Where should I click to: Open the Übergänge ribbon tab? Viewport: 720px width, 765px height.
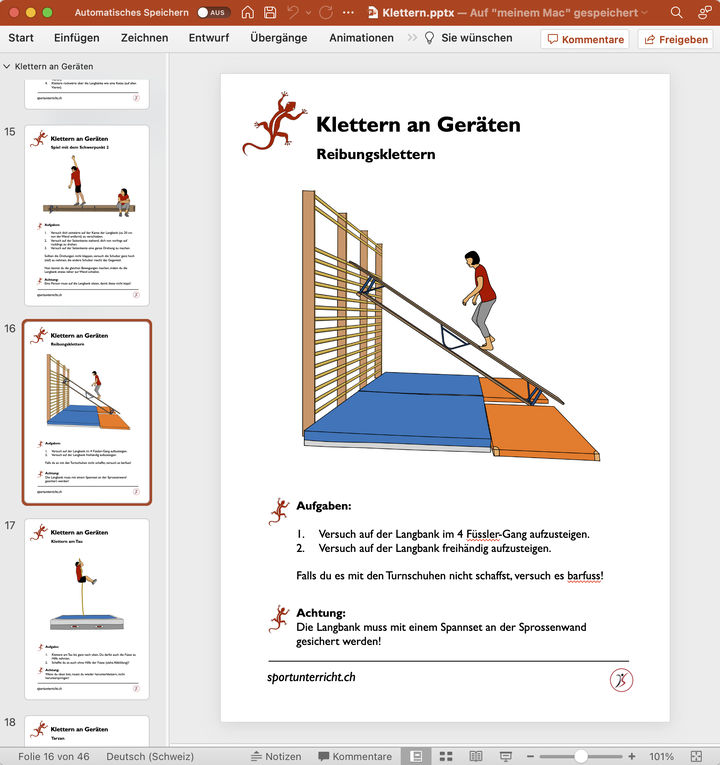(x=279, y=38)
